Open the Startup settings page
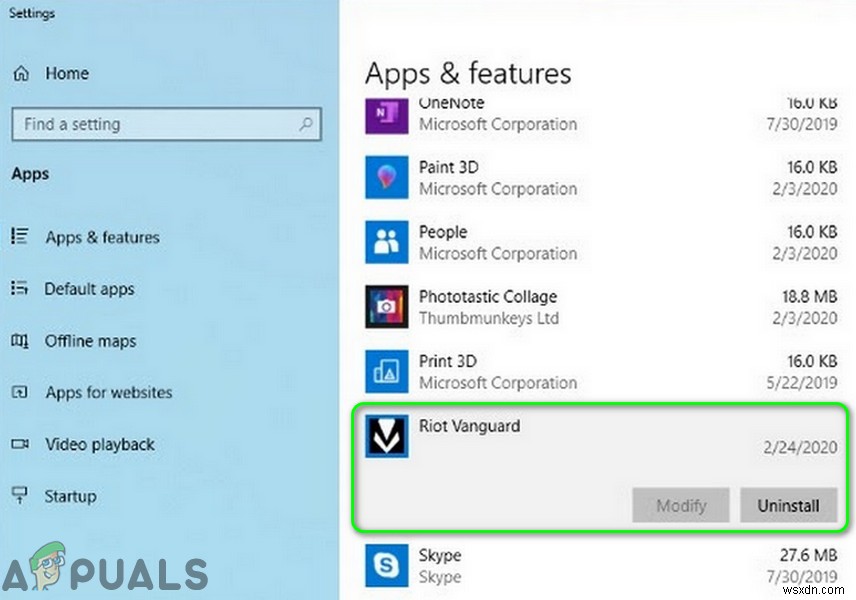The image size is (856, 600). pyautogui.click(x=70, y=496)
